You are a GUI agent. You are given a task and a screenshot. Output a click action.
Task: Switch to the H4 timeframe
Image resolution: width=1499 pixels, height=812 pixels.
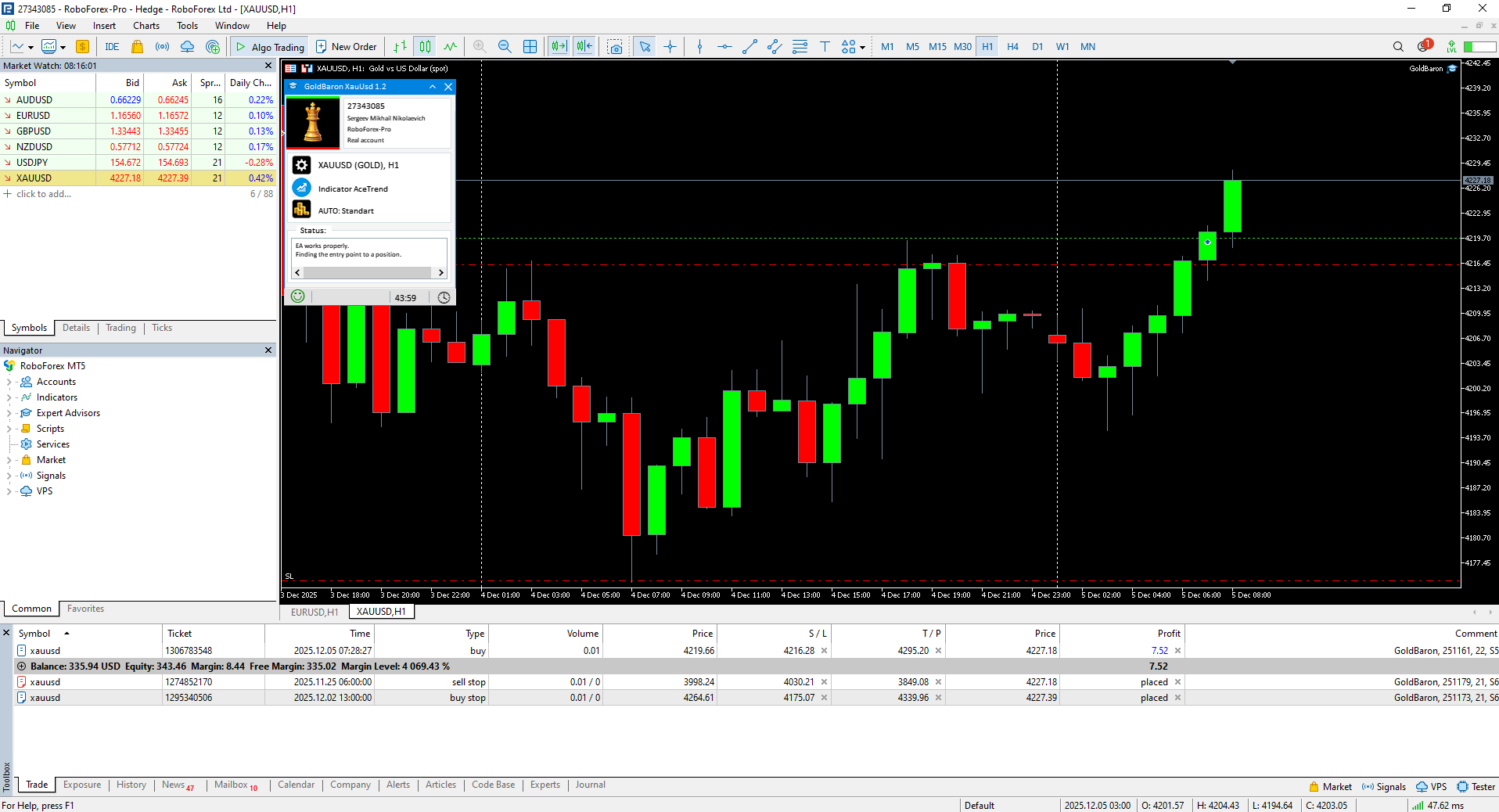coord(1012,47)
